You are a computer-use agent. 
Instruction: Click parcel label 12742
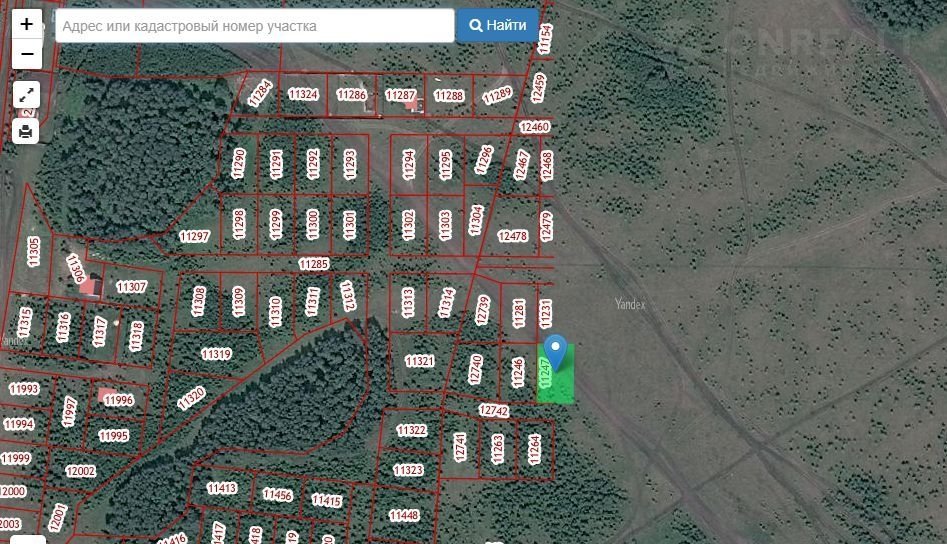tap(494, 411)
